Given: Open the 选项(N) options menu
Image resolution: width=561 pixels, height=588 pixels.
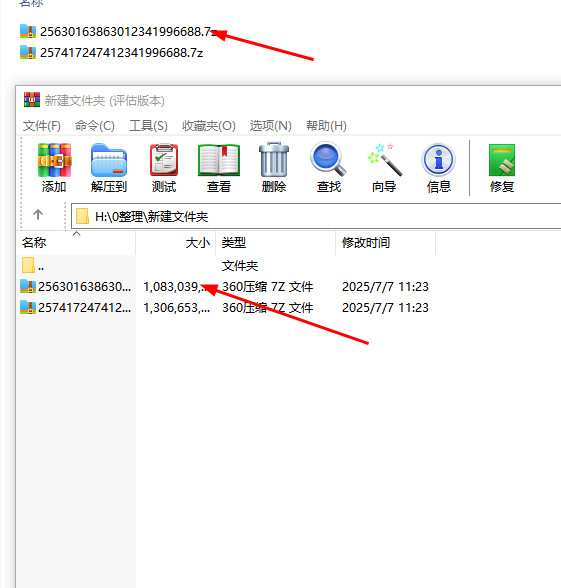Looking at the screenshot, I should coord(270,126).
